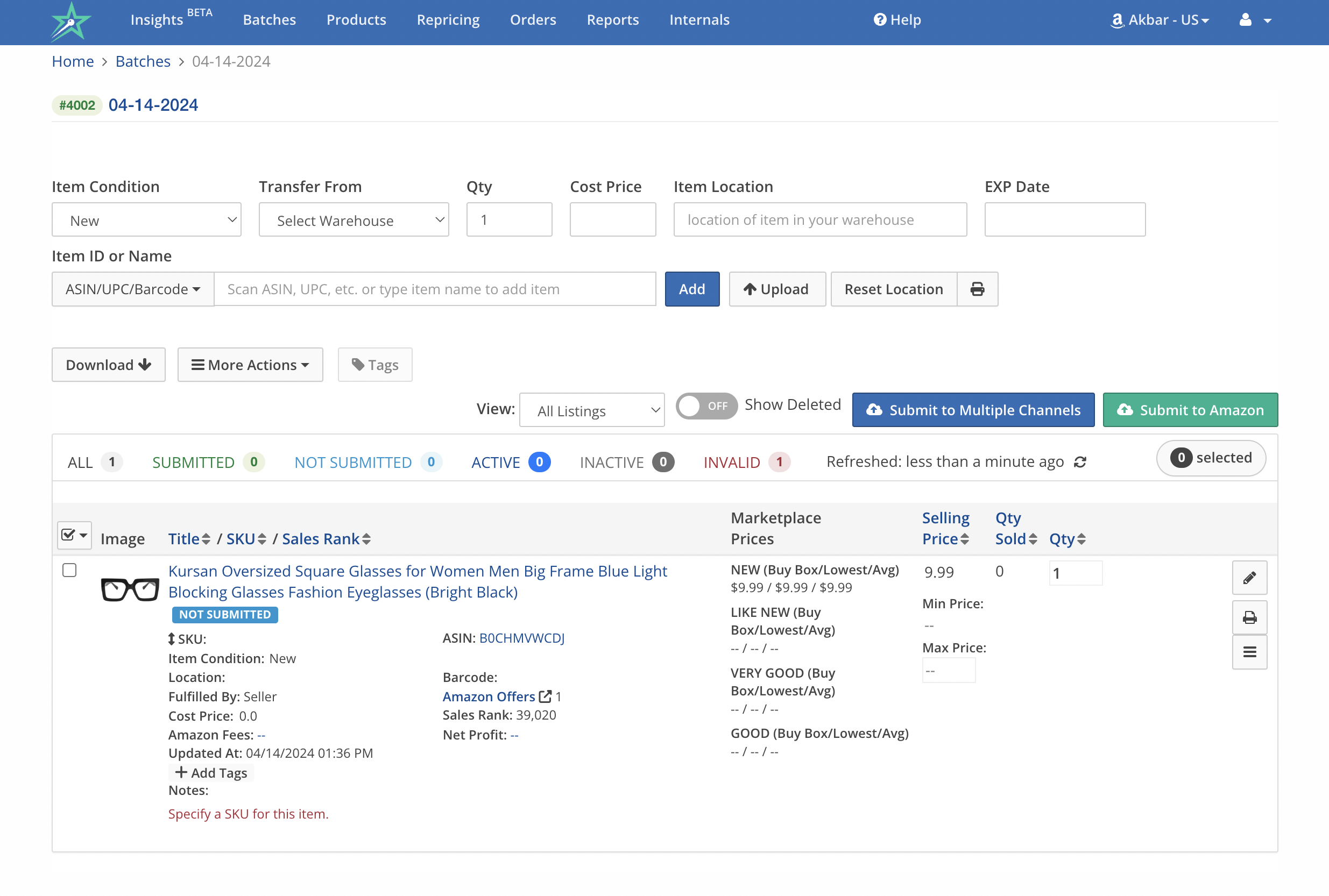Click the printer icon on the item row

point(1249,617)
